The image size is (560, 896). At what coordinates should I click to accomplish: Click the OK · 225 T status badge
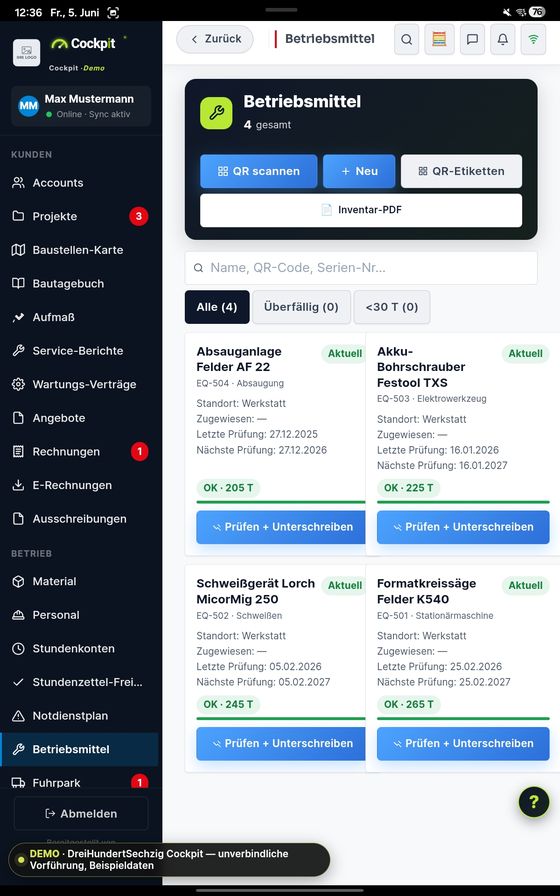point(409,488)
